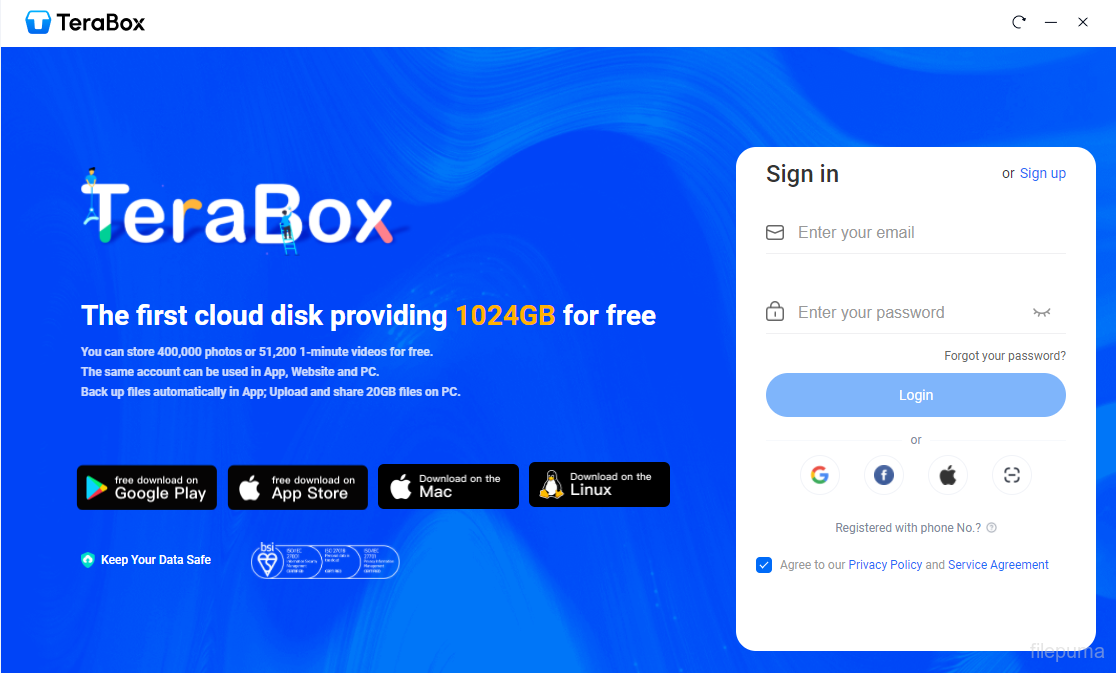Click the phone number help question mark
Screen dimensions: 1116x673
coord(991,528)
